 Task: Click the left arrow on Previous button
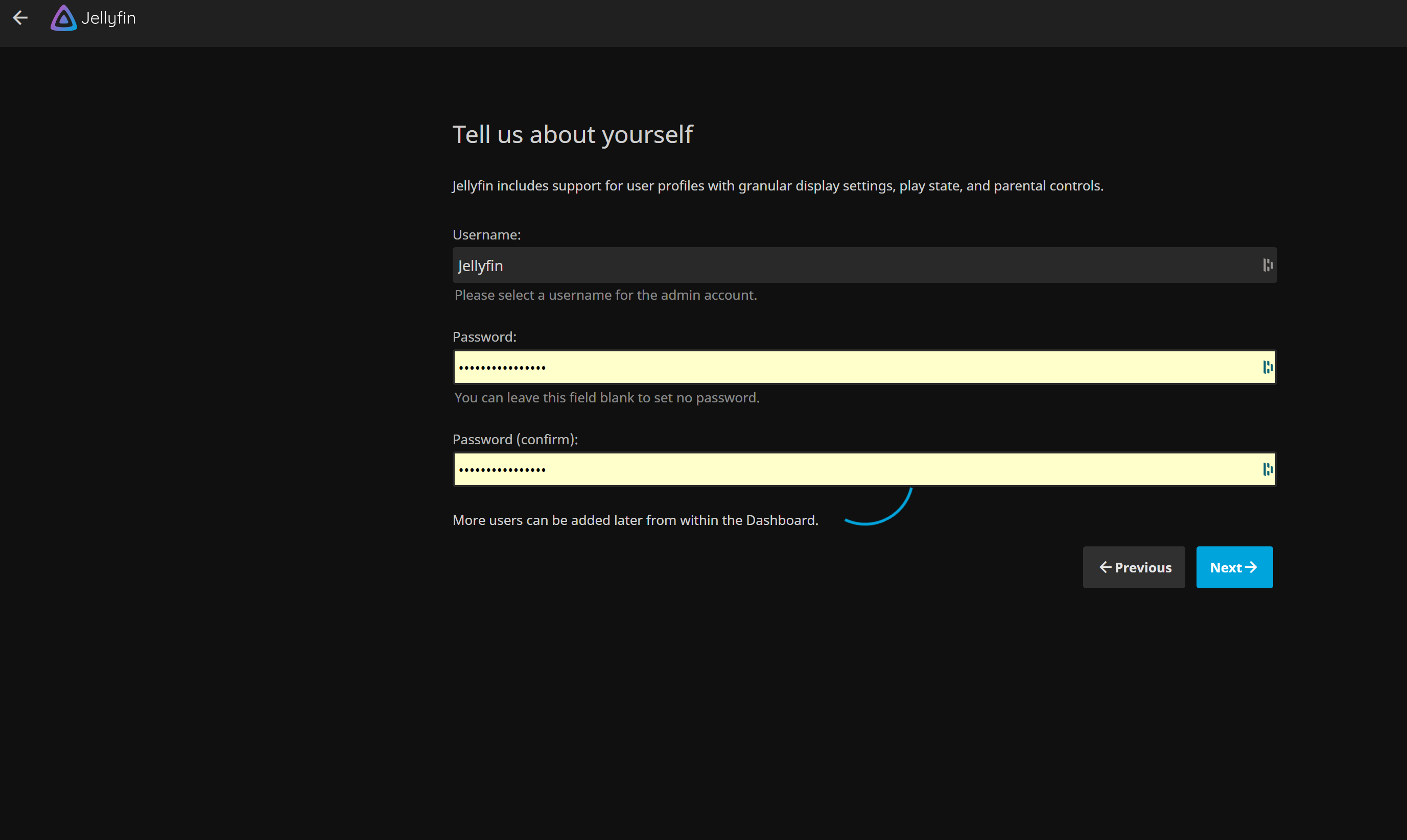coord(1105,567)
